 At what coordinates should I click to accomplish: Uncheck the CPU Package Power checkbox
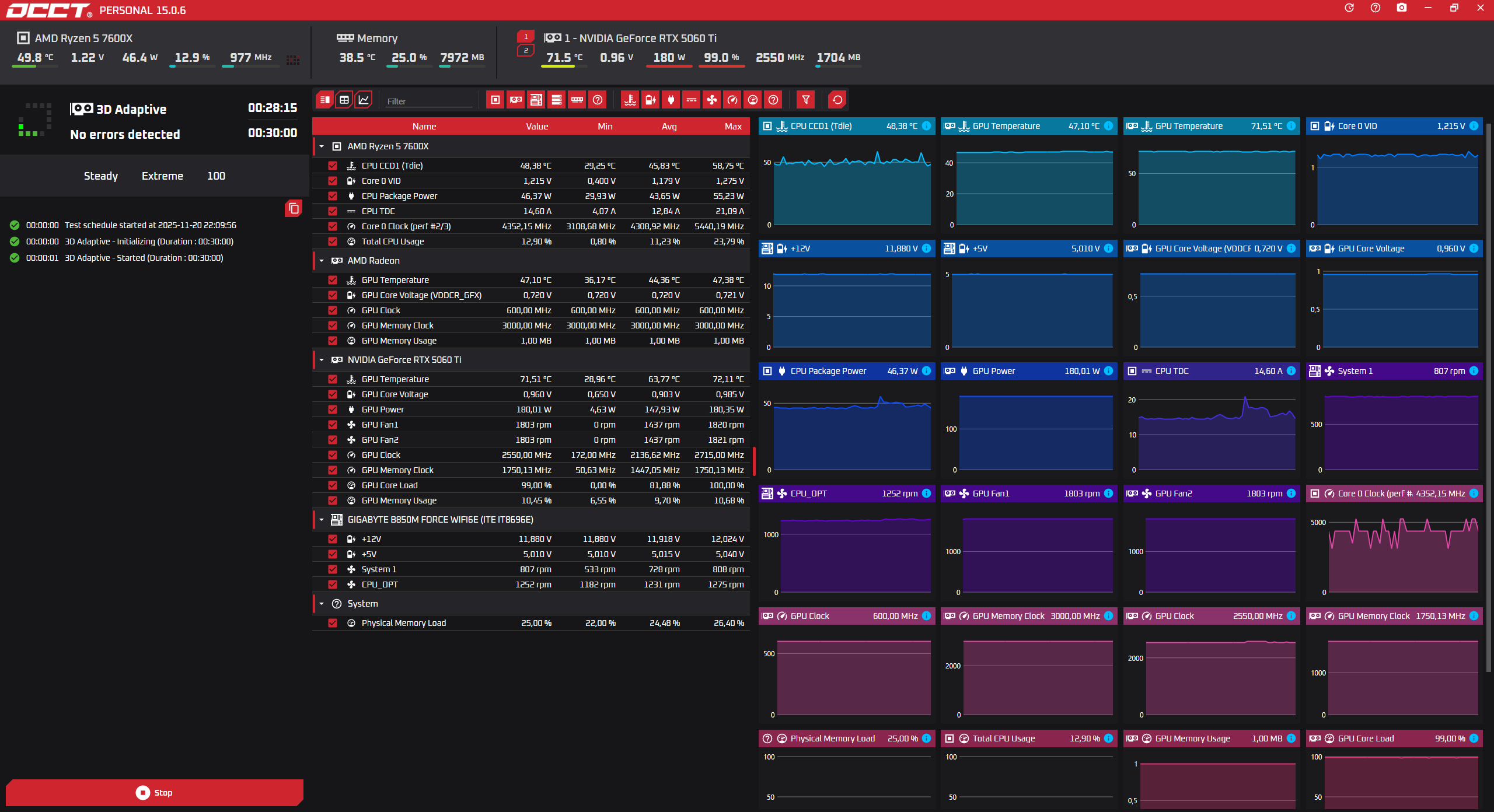click(x=333, y=196)
